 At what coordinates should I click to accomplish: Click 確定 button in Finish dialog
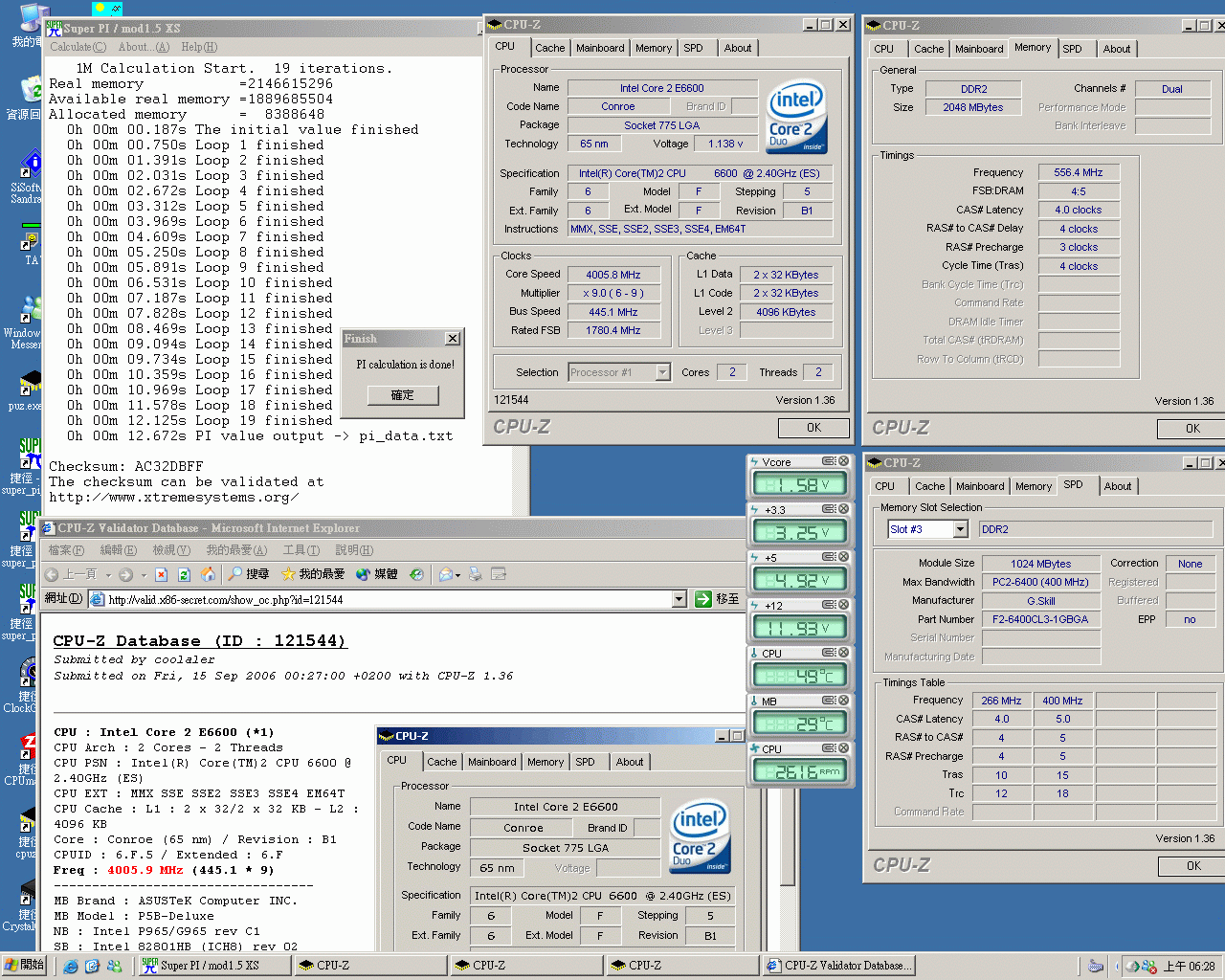coord(403,395)
